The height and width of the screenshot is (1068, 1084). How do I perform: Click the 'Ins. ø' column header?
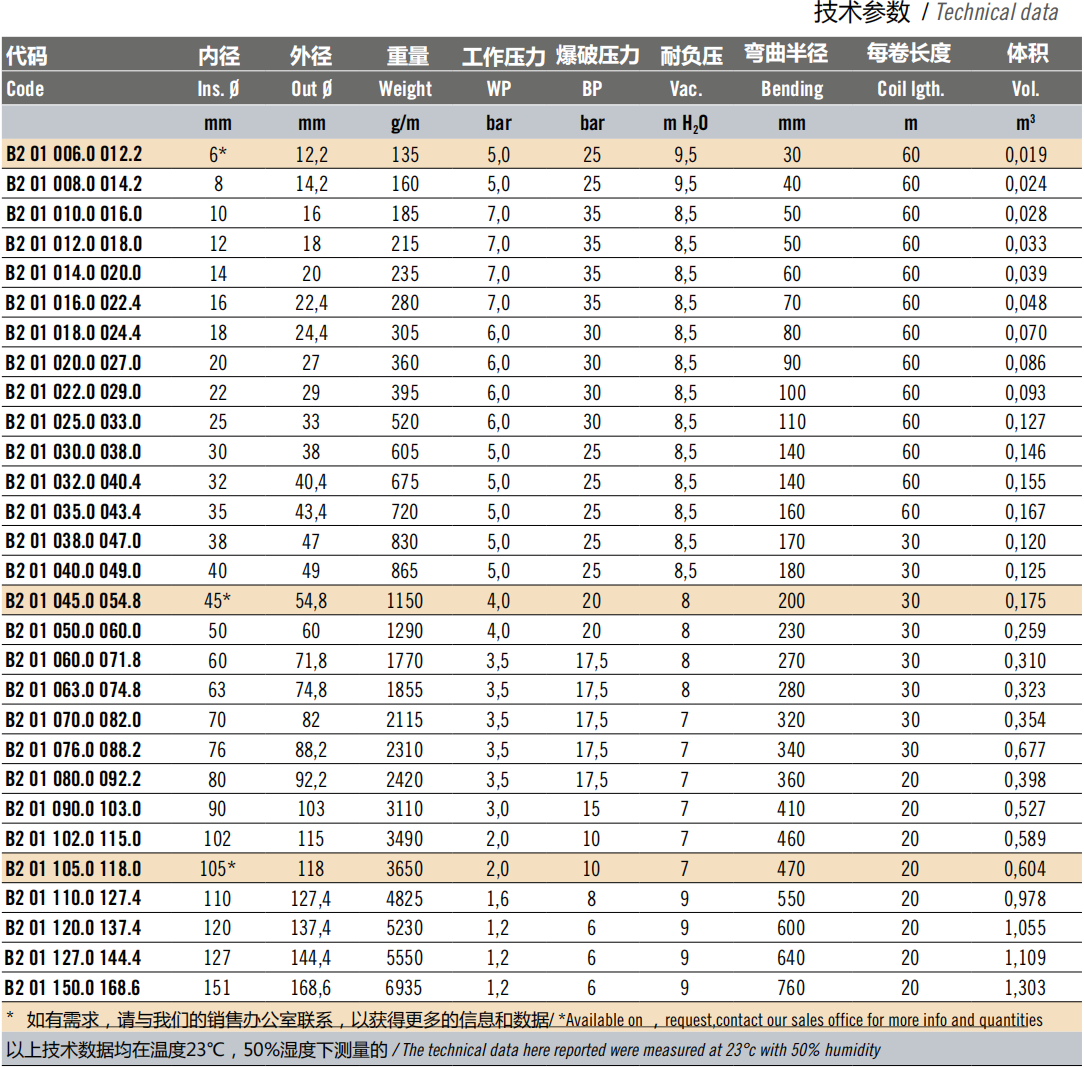[218, 88]
